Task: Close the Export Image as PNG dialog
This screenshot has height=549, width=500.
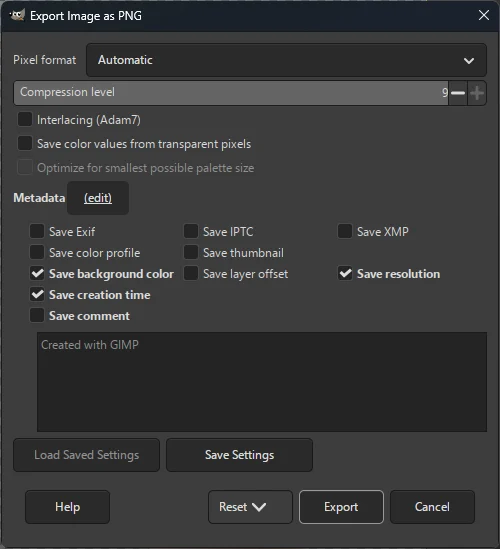Action: point(484,15)
